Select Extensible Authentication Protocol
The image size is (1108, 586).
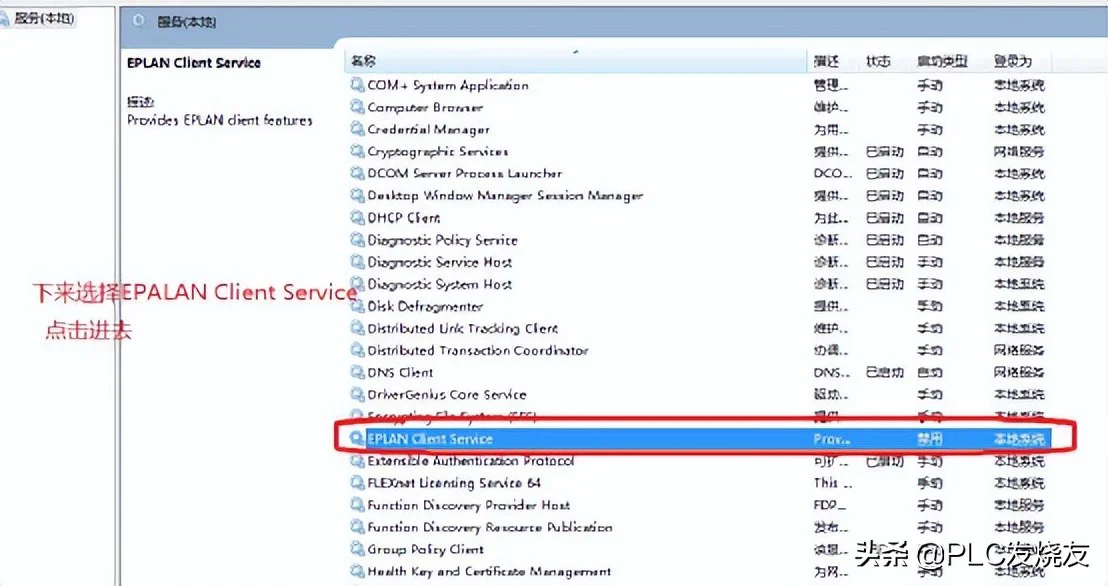(471, 461)
